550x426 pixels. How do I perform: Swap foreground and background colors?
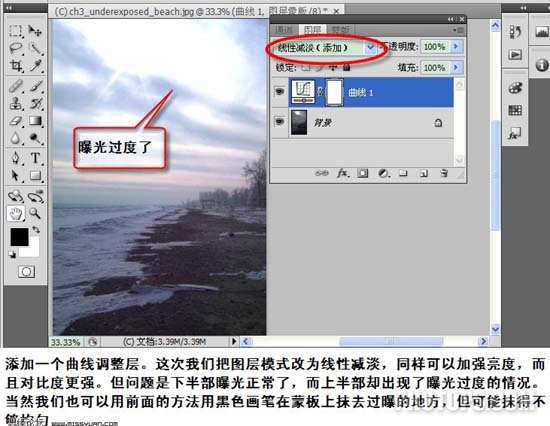[x=36, y=230]
